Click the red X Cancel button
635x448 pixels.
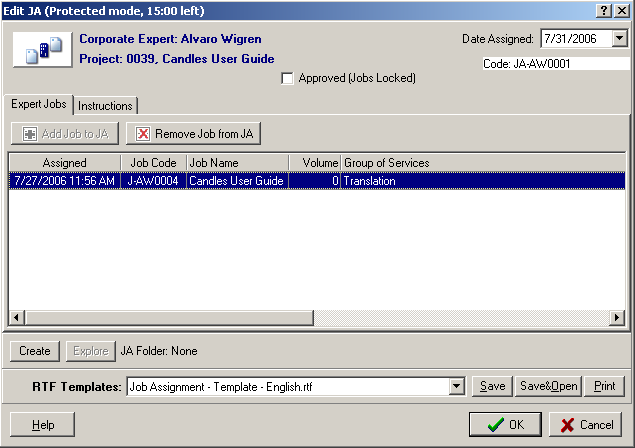click(587, 424)
